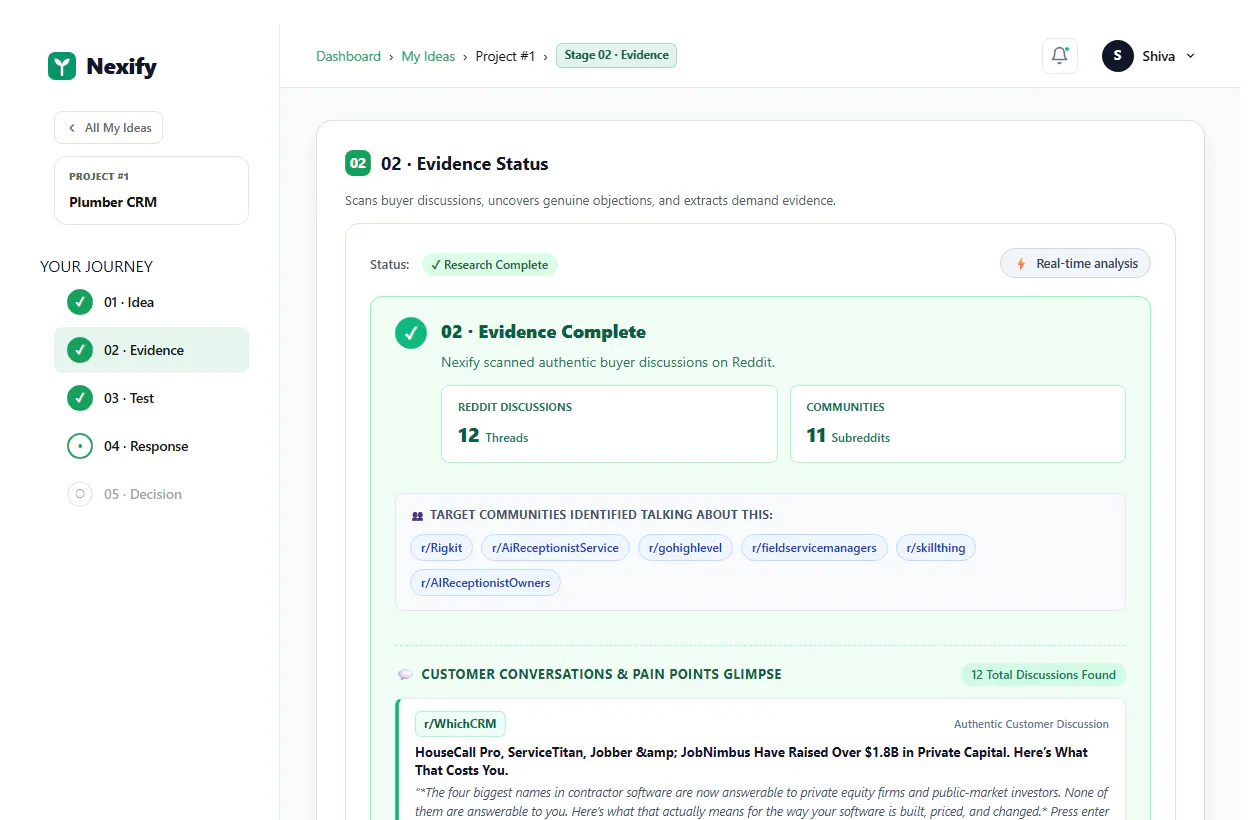The height and width of the screenshot is (820, 1256).
Task: Click the 12 Total Discussions Found badge
Action: (1043, 675)
